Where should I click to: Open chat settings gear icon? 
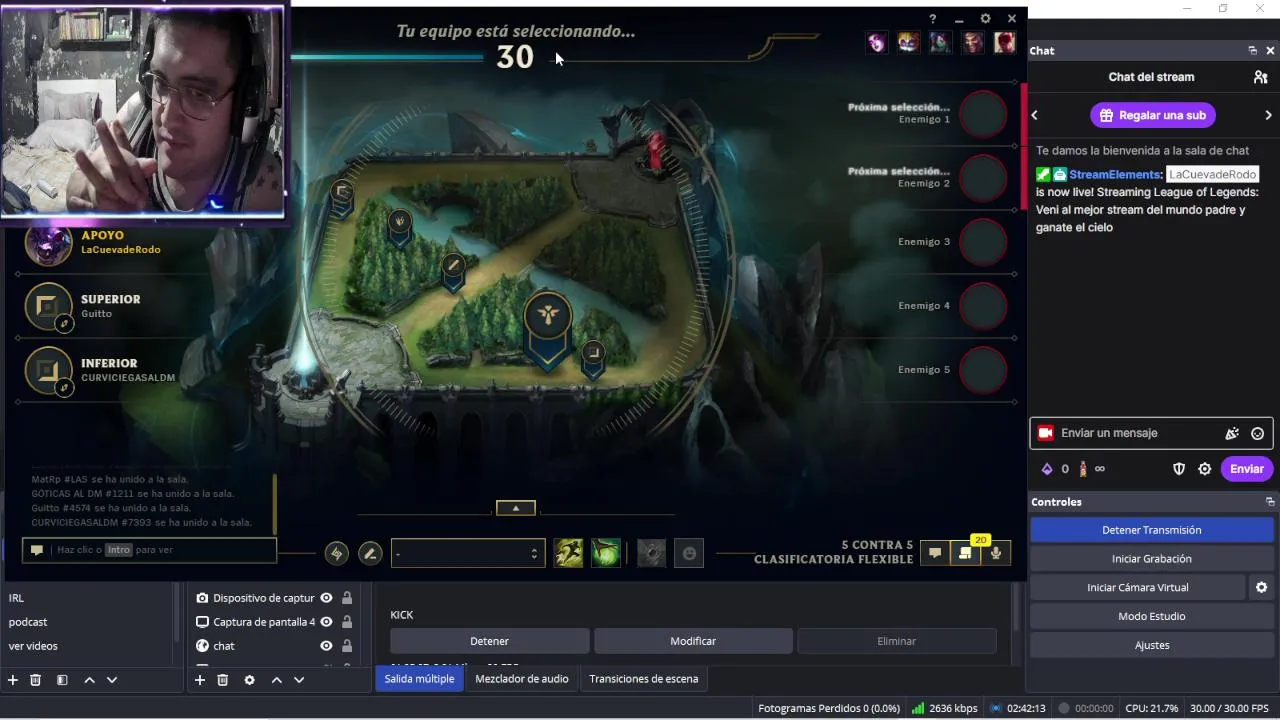coord(1205,469)
